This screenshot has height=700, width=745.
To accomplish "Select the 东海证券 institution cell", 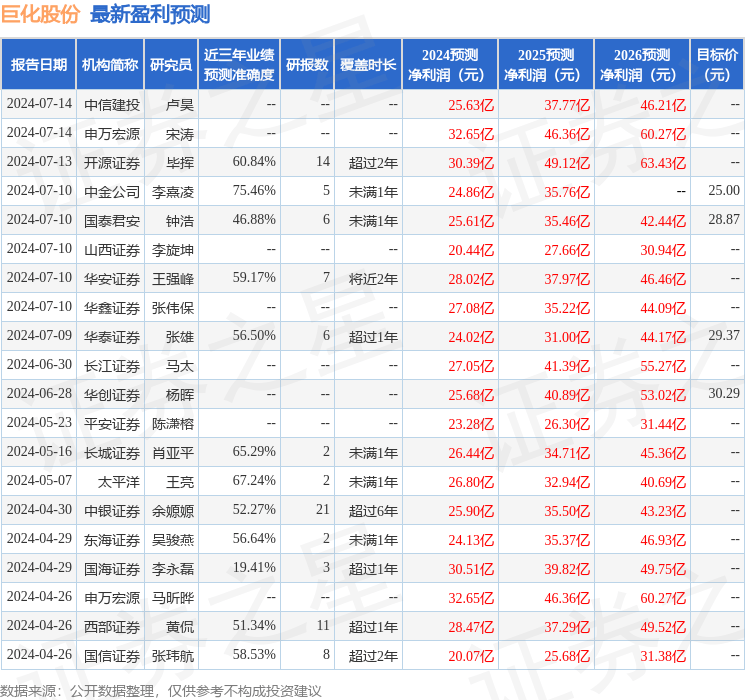I will point(112,540).
